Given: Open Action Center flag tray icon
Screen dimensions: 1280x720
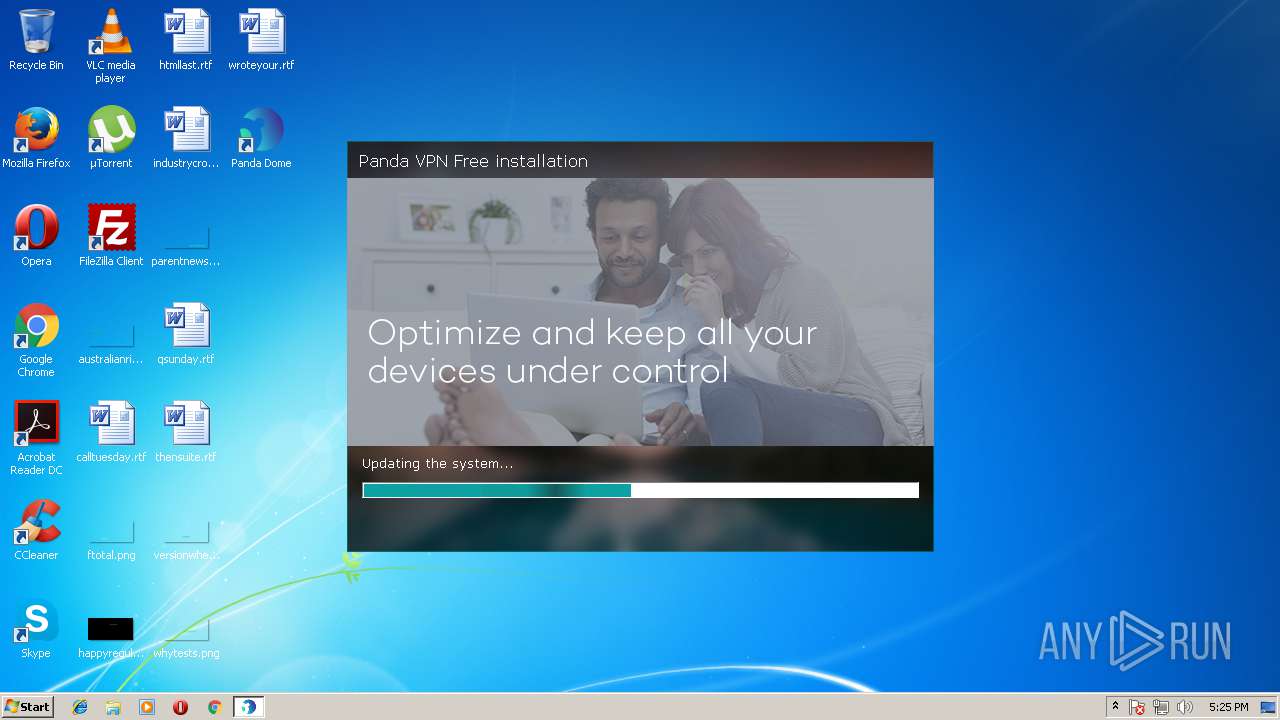Looking at the screenshot, I should [1137, 707].
